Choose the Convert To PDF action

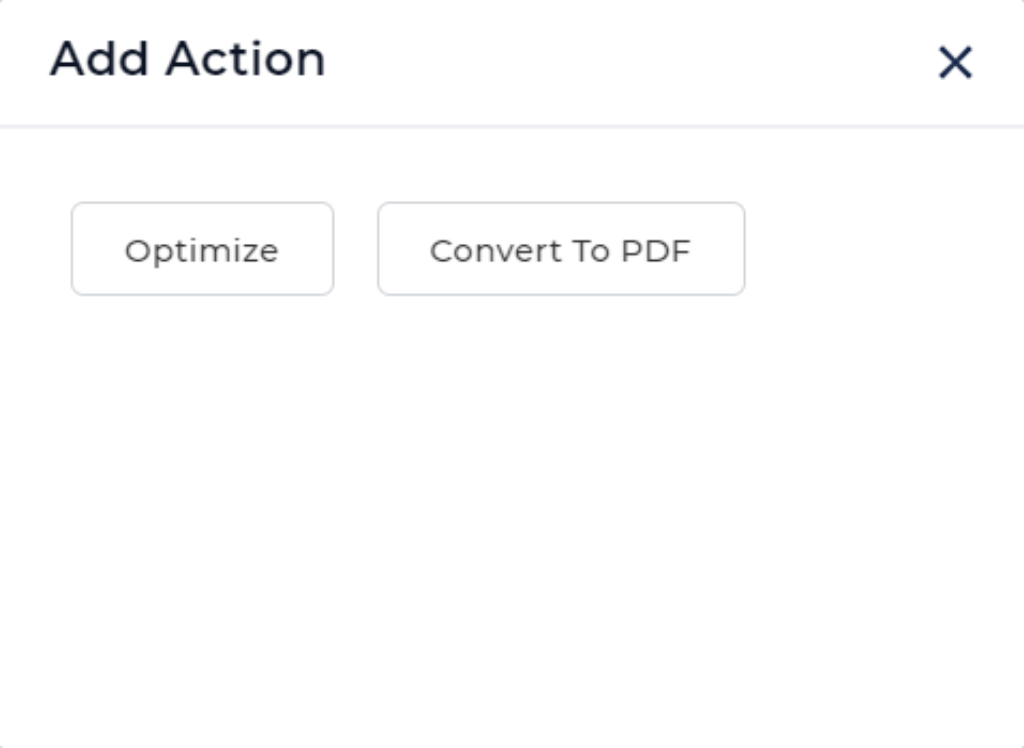coord(560,249)
